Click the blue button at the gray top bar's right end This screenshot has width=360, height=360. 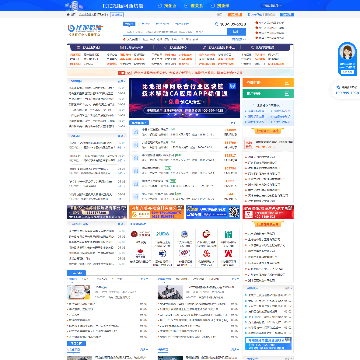(x=287, y=15)
